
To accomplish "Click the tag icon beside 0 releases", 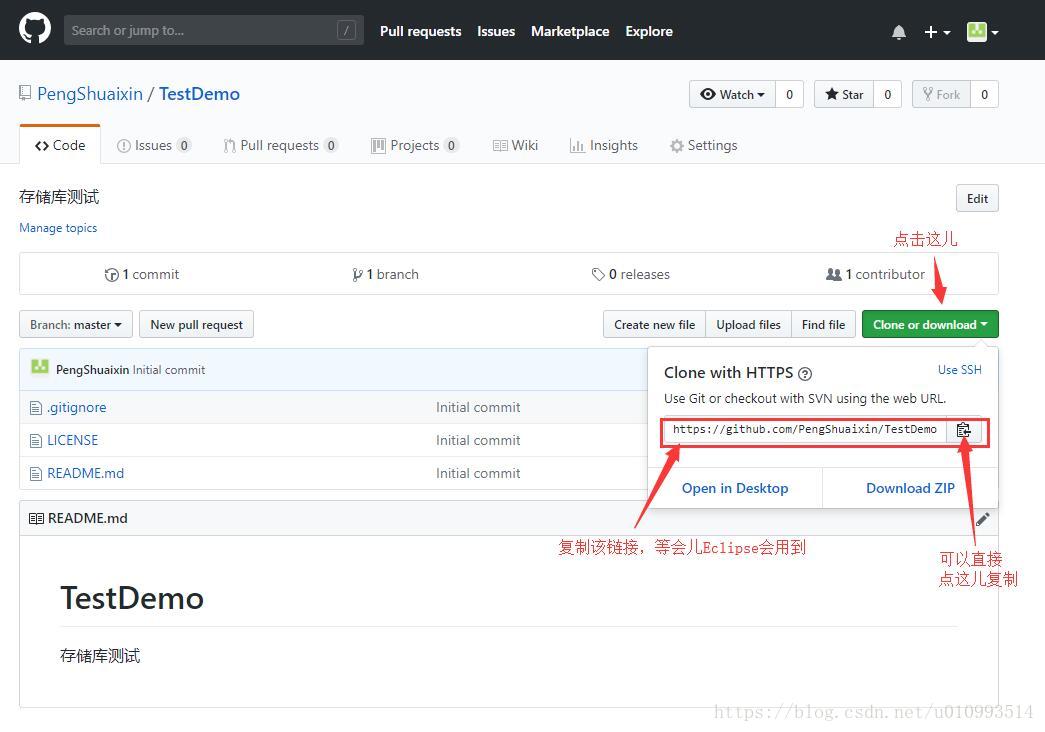I will click(x=598, y=274).
